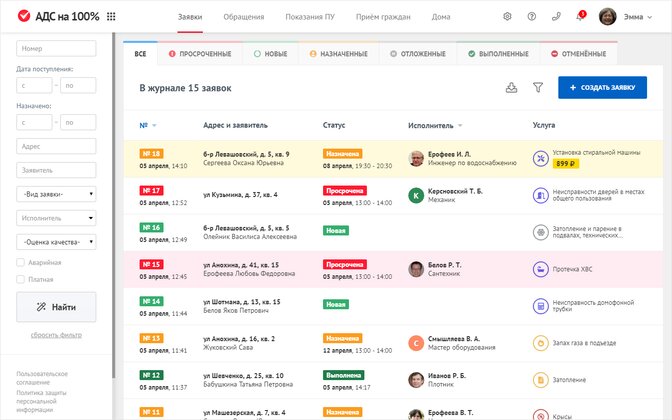Click the download journal icon

pyautogui.click(x=512, y=88)
